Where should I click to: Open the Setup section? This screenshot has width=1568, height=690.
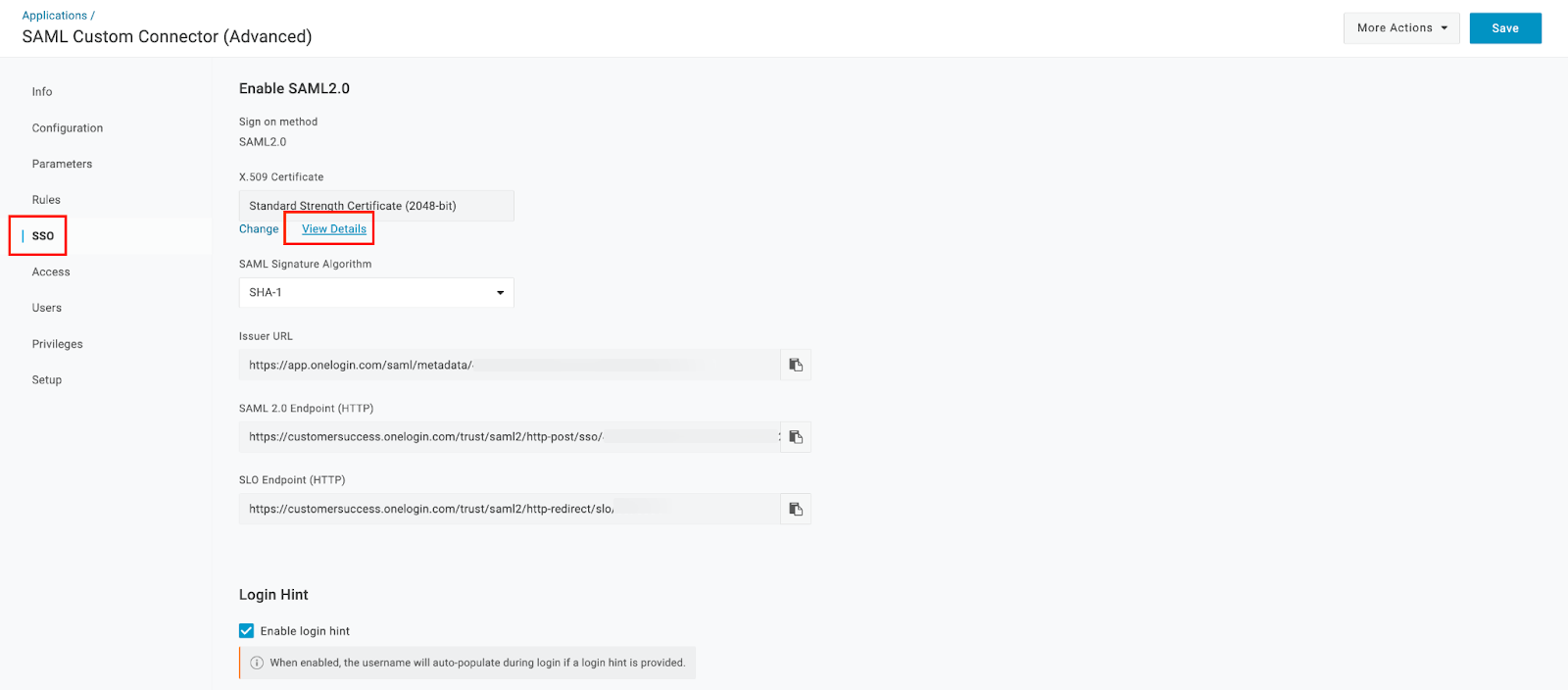click(x=47, y=380)
